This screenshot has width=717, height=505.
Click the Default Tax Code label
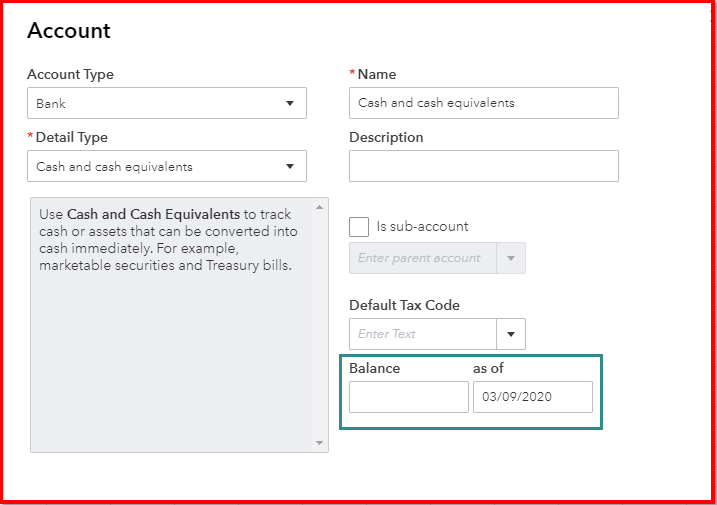404,305
